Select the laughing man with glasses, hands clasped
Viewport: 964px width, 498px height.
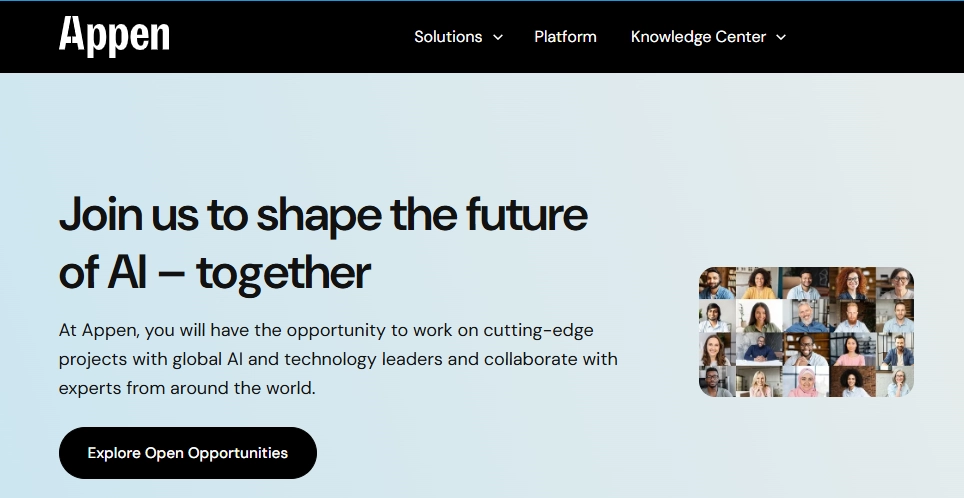(806, 349)
